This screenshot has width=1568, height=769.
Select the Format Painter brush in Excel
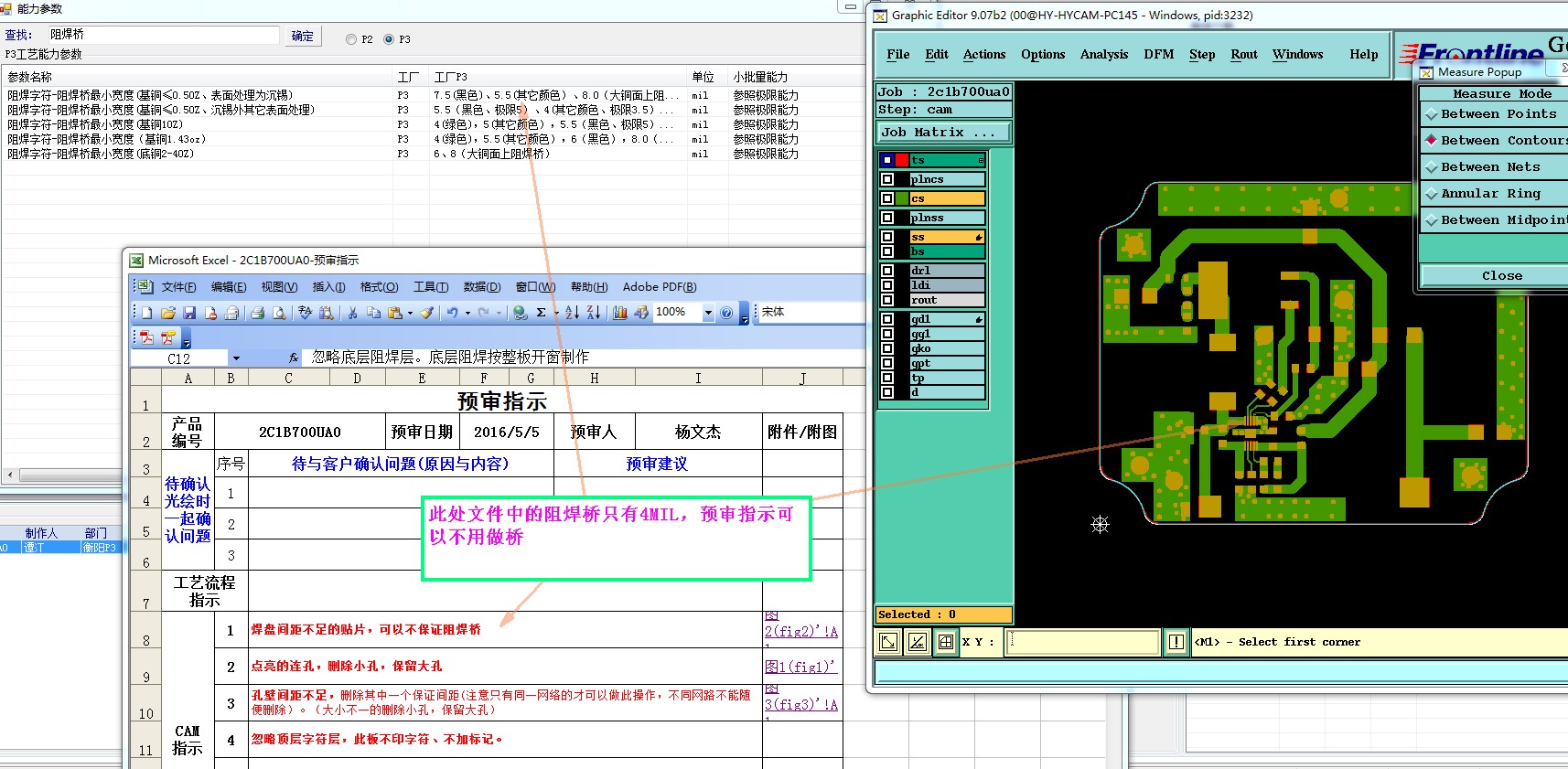point(426,313)
